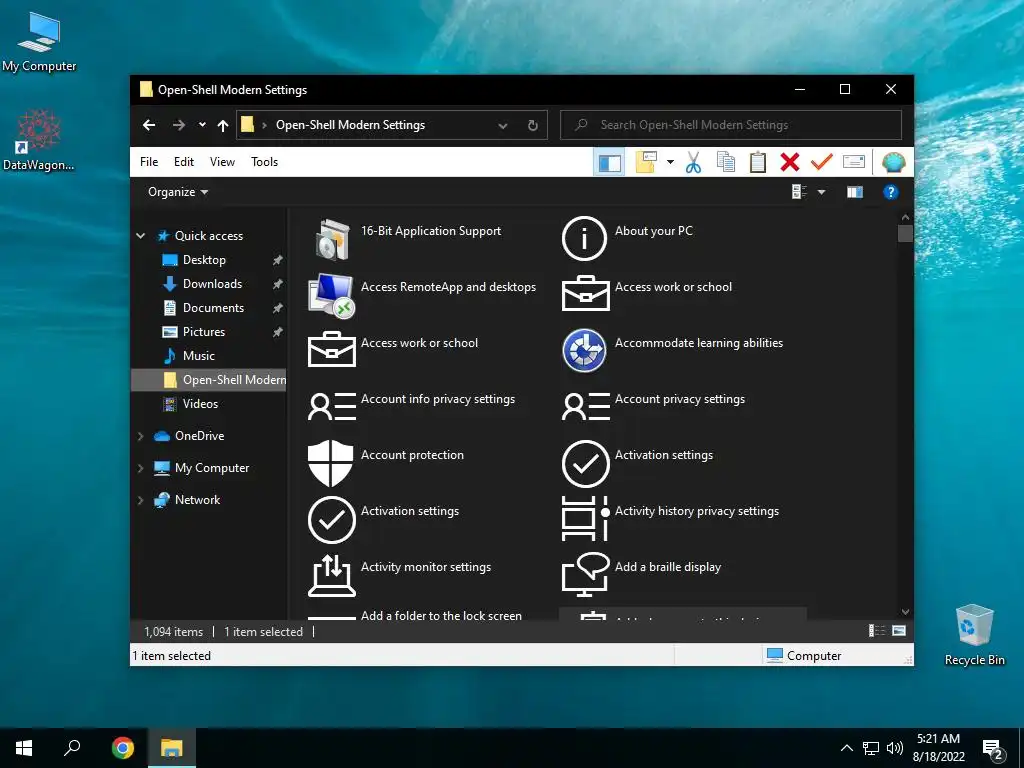The image size is (1024, 768).
Task: Select About your PC info icon
Action: (584, 238)
